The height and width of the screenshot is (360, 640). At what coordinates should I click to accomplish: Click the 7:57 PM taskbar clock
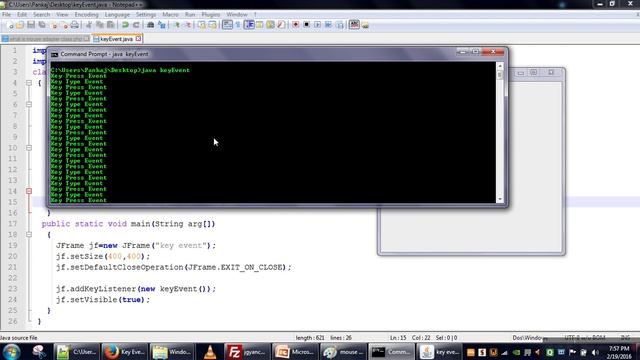(x=619, y=349)
